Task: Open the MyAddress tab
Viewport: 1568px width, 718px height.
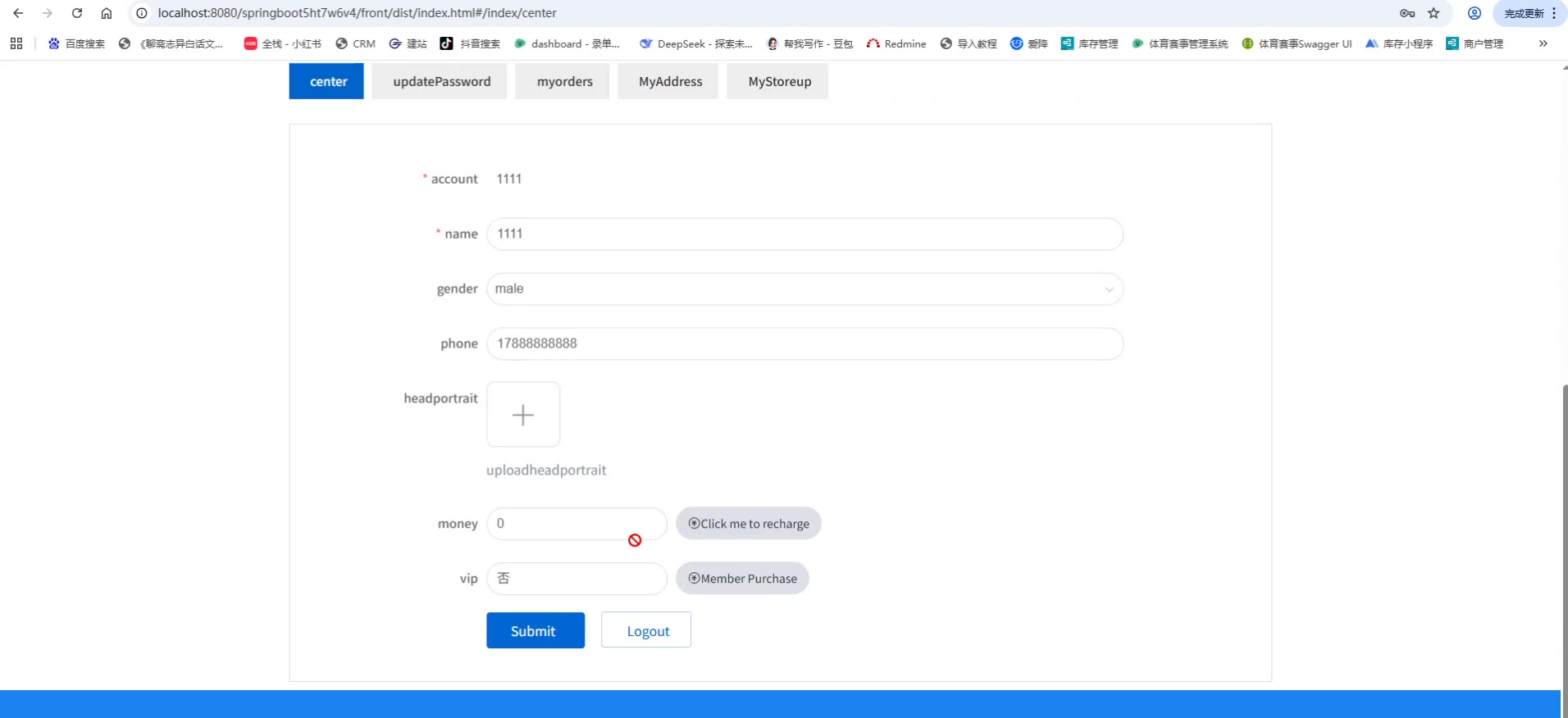Action: 668,82
